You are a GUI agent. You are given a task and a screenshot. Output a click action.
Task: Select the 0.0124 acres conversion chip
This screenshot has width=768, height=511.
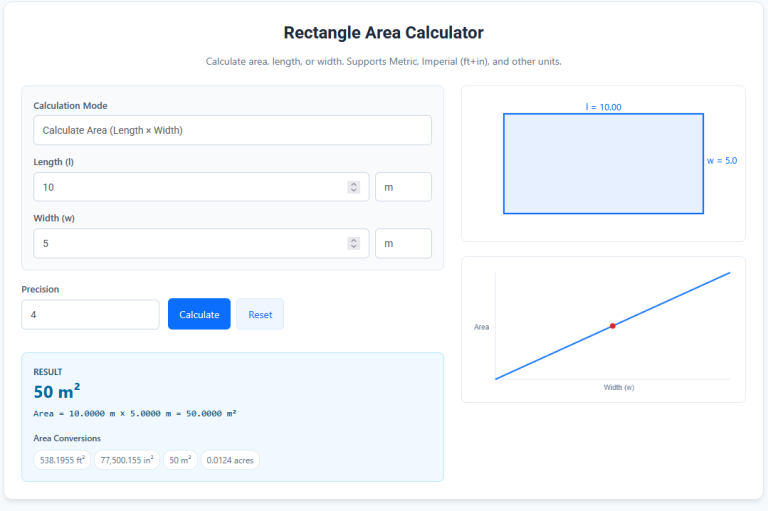click(230, 460)
